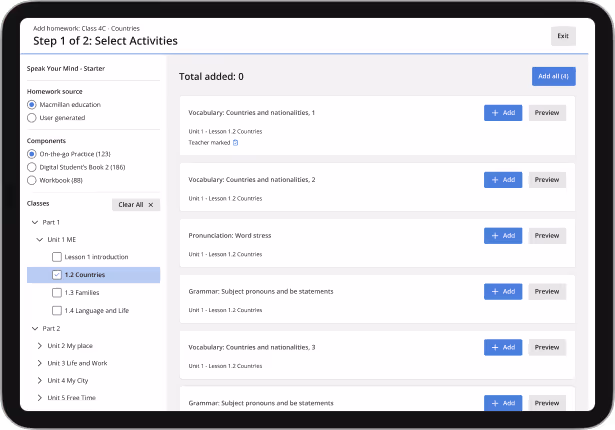Image resolution: width=615 pixels, height=430 pixels.
Task: Collapse the Part 1 tree section
Action: point(35,222)
